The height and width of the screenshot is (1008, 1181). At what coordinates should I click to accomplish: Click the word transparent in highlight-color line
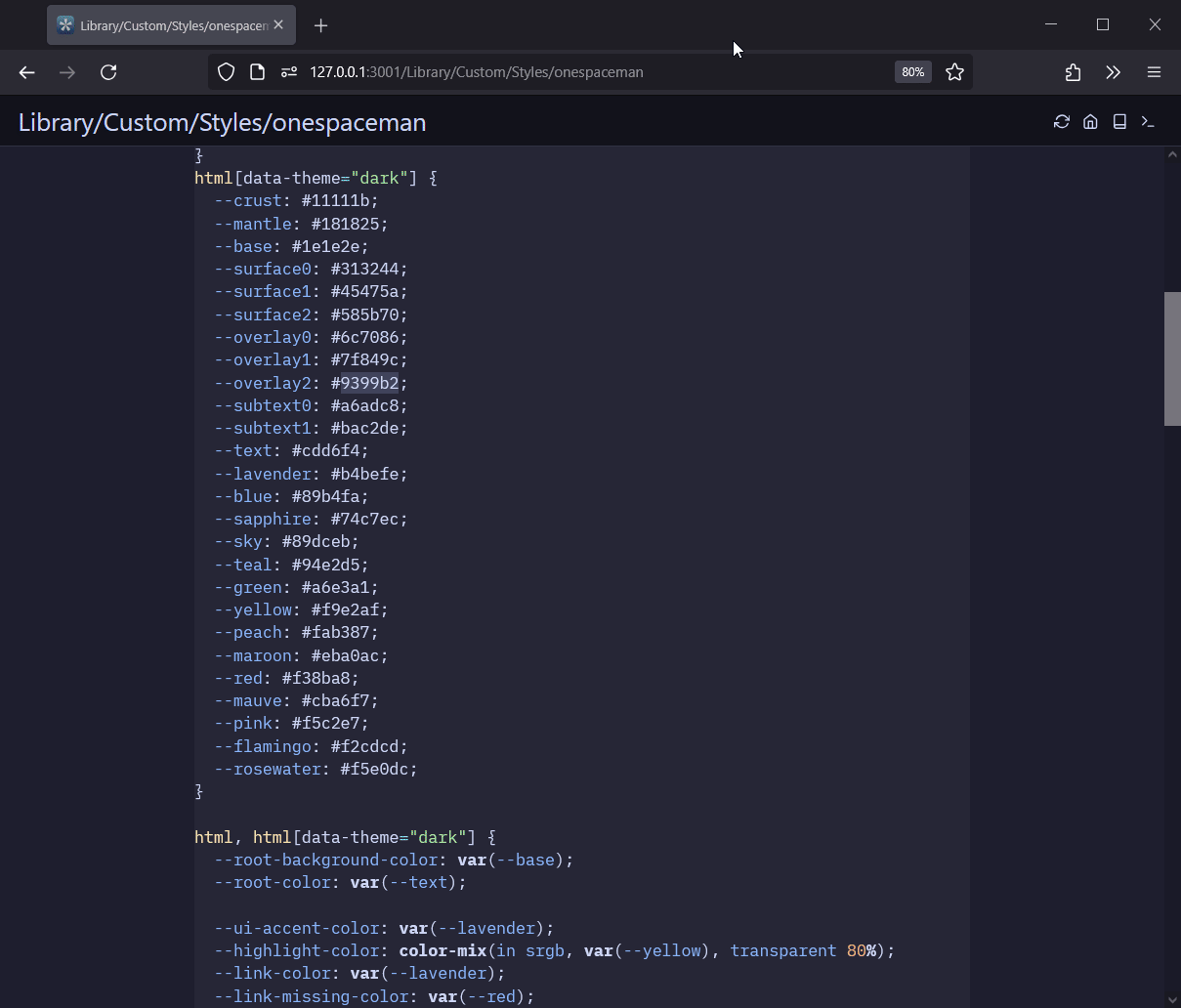(x=783, y=950)
